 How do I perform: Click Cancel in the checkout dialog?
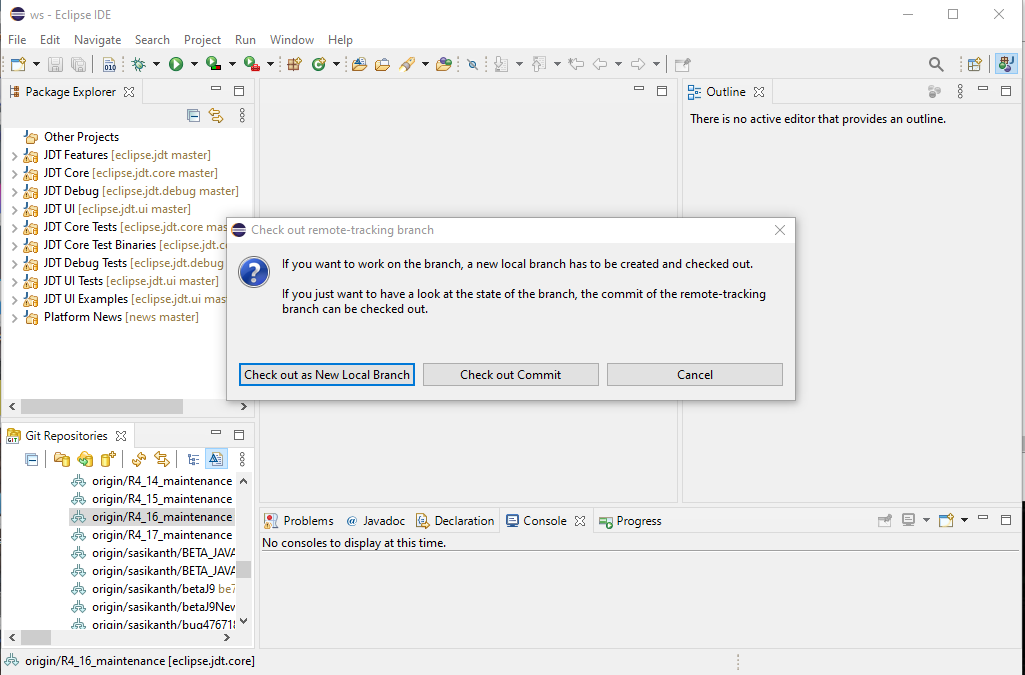tap(695, 374)
